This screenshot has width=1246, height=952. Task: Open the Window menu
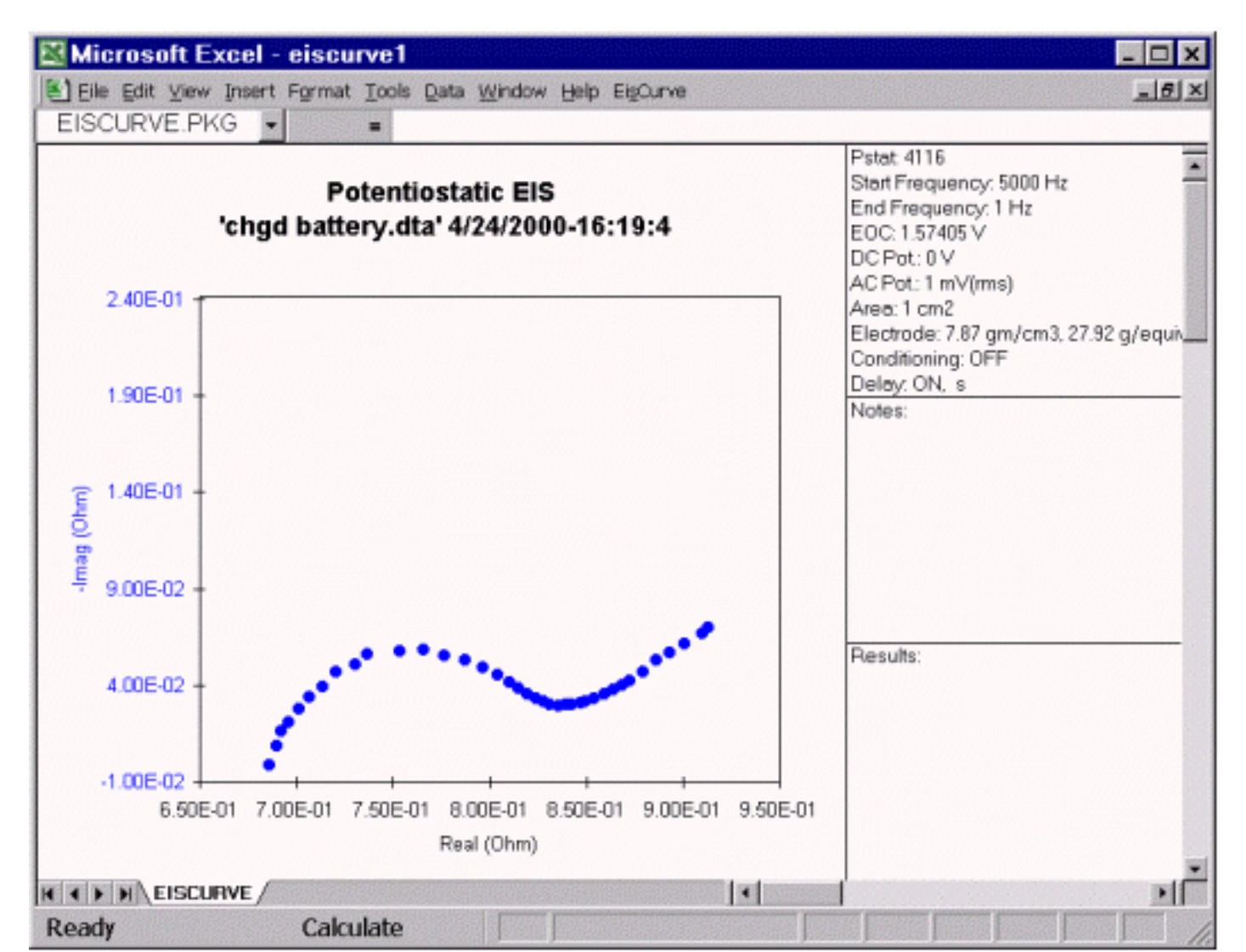point(512,91)
